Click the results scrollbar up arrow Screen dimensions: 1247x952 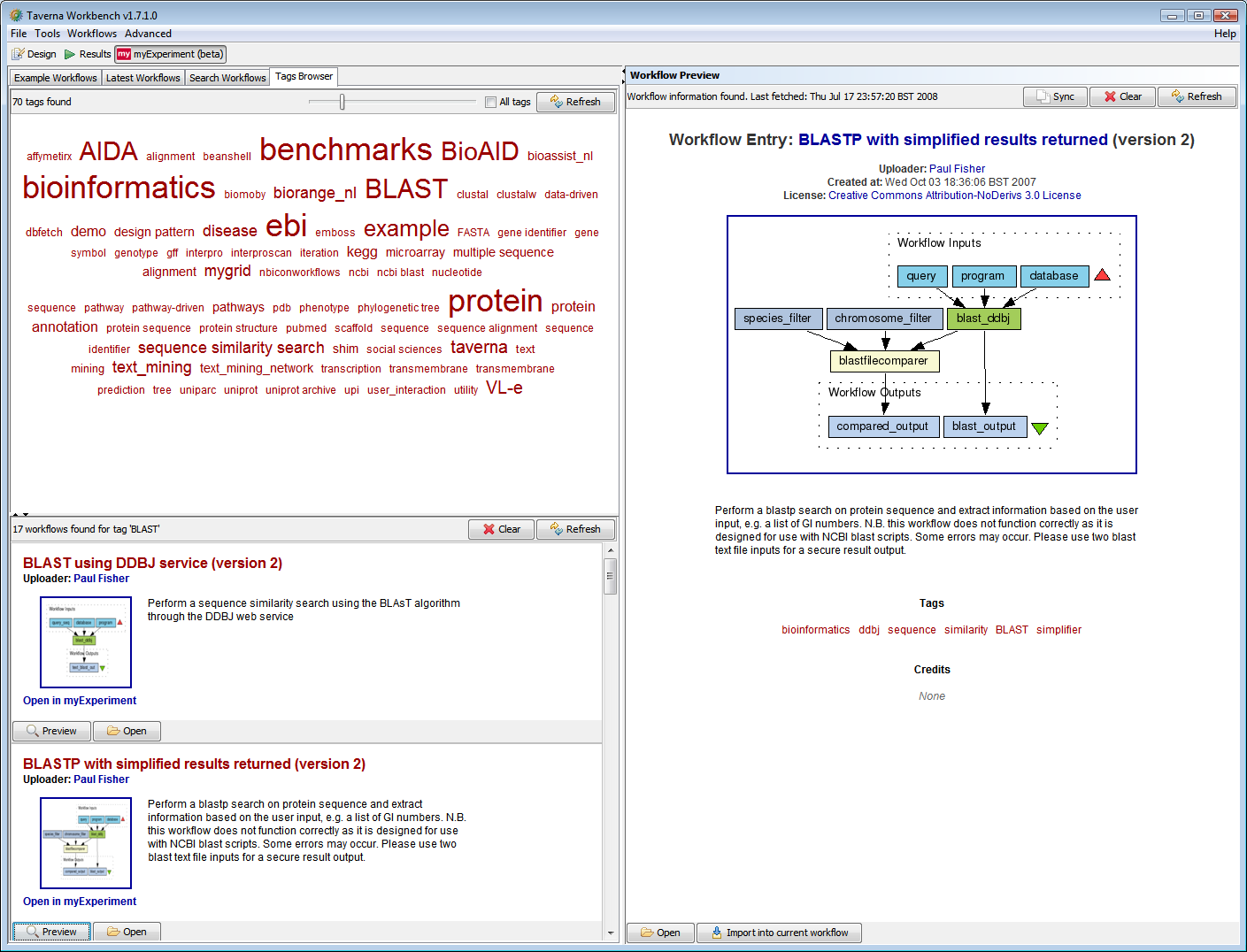610,550
